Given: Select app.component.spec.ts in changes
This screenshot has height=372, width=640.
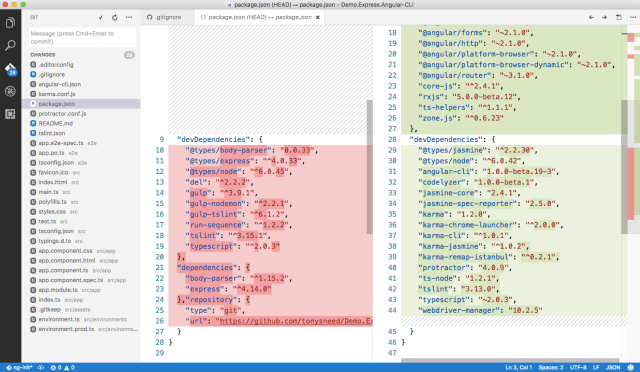Looking at the screenshot, I should coord(81,280).
